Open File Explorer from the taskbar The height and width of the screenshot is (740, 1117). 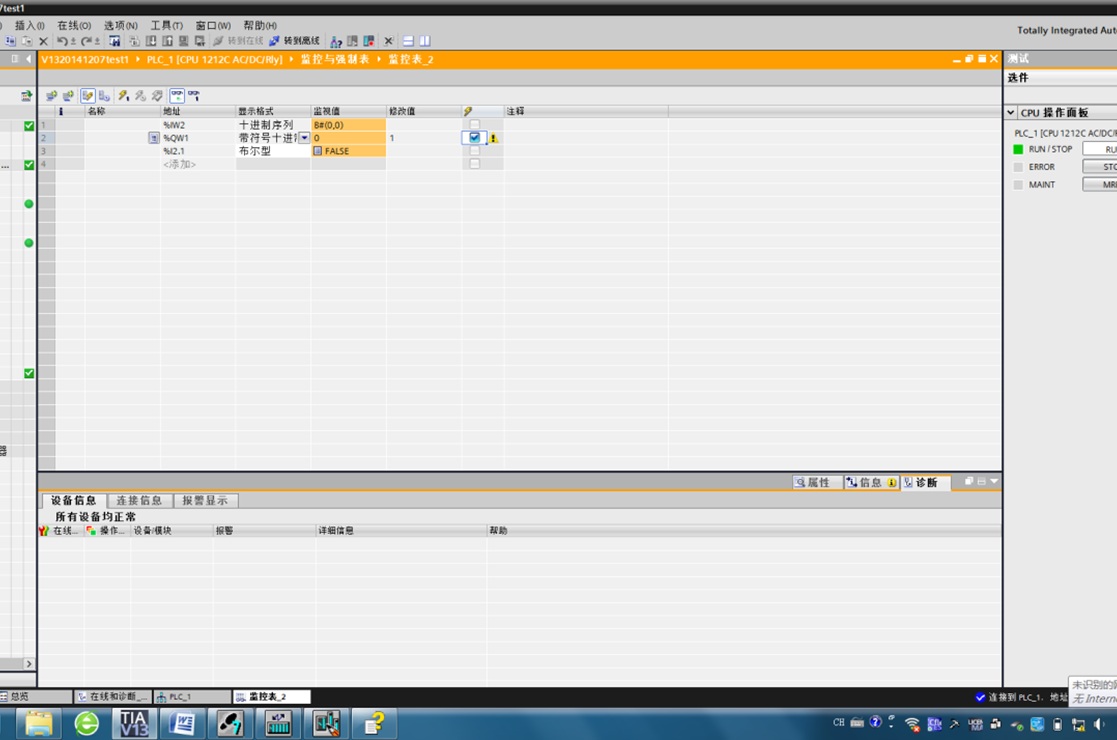pos(38,724)
